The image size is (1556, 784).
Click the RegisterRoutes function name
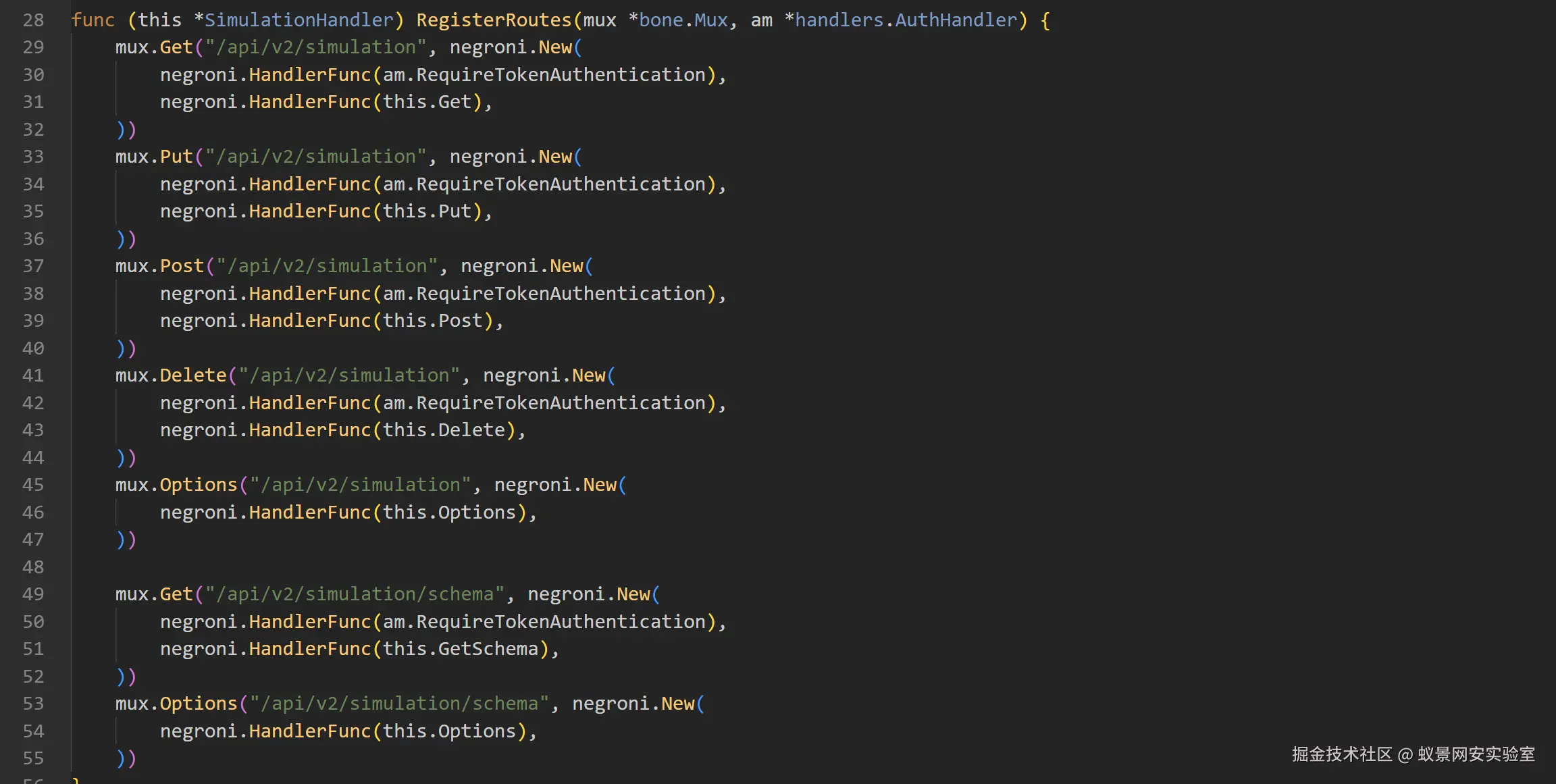pos(493,20)
